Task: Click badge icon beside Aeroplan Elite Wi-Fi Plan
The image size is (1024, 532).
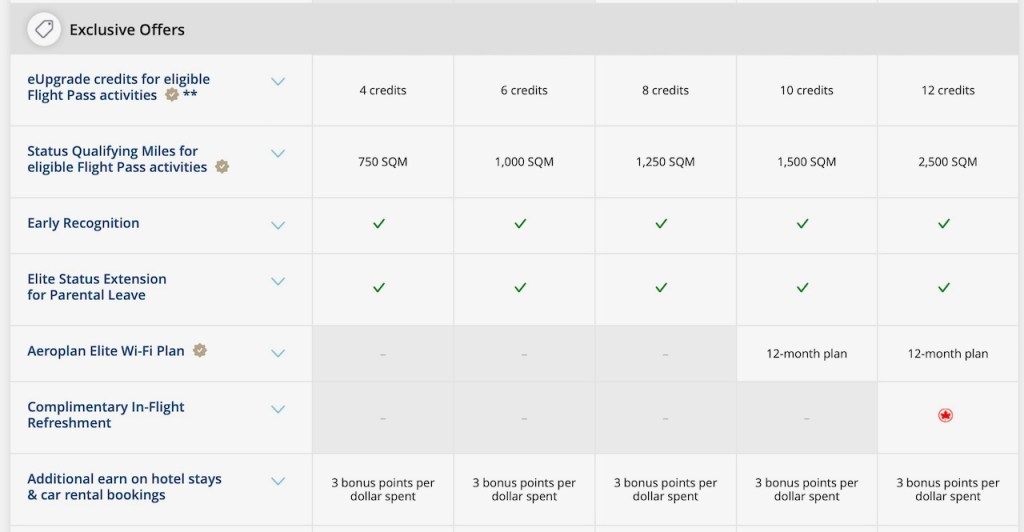Action: point(200,351)
